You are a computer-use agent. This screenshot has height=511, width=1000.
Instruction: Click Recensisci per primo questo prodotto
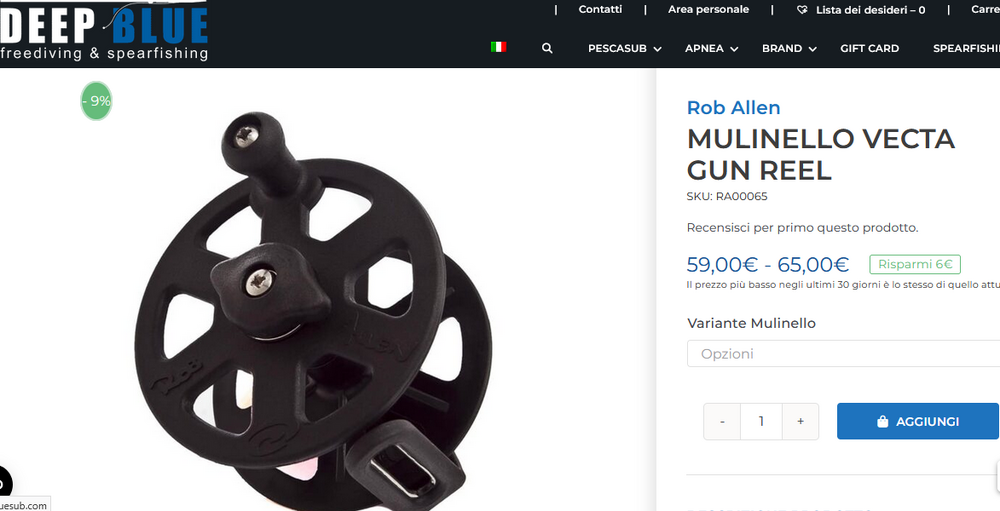(x=802, y=228)
